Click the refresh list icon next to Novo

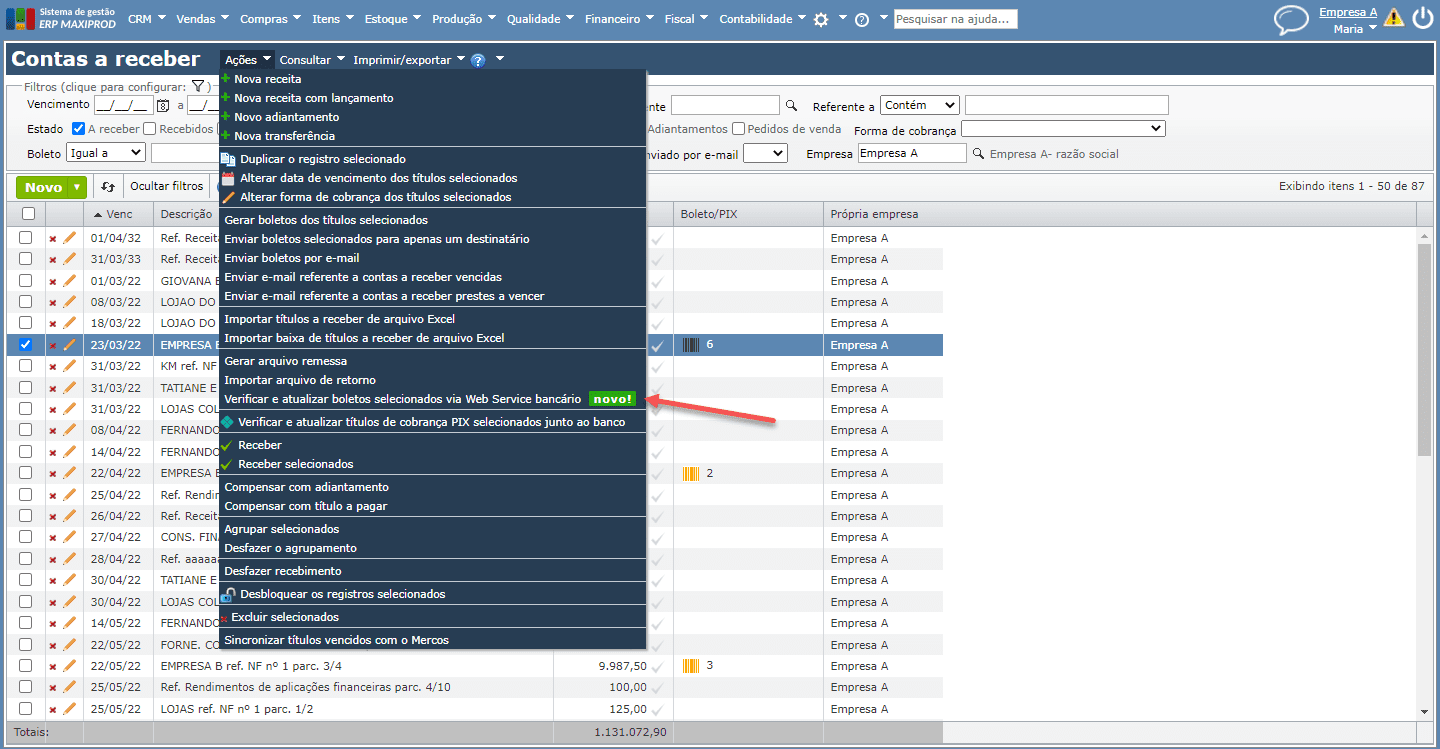click(108, 187)
